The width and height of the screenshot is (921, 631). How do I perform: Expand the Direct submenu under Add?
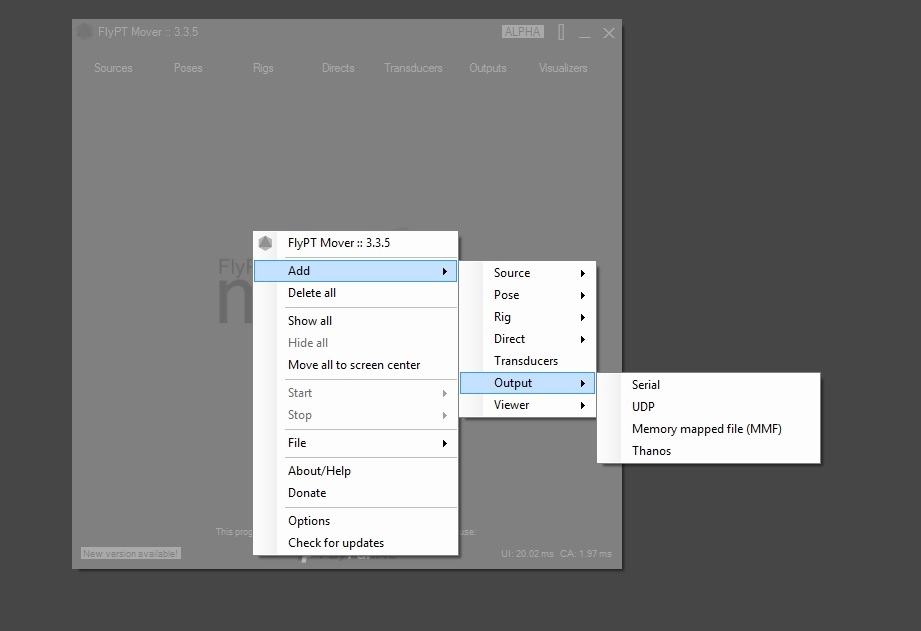click(x=527, y=339)
